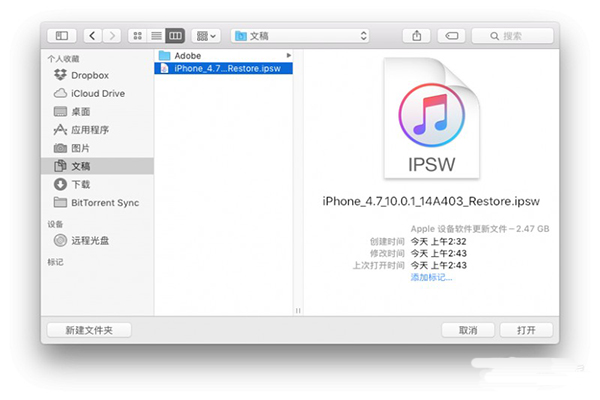Expand the Adobe folder arrow
This screenshot has height=400, width=600.
coord(289,55)
